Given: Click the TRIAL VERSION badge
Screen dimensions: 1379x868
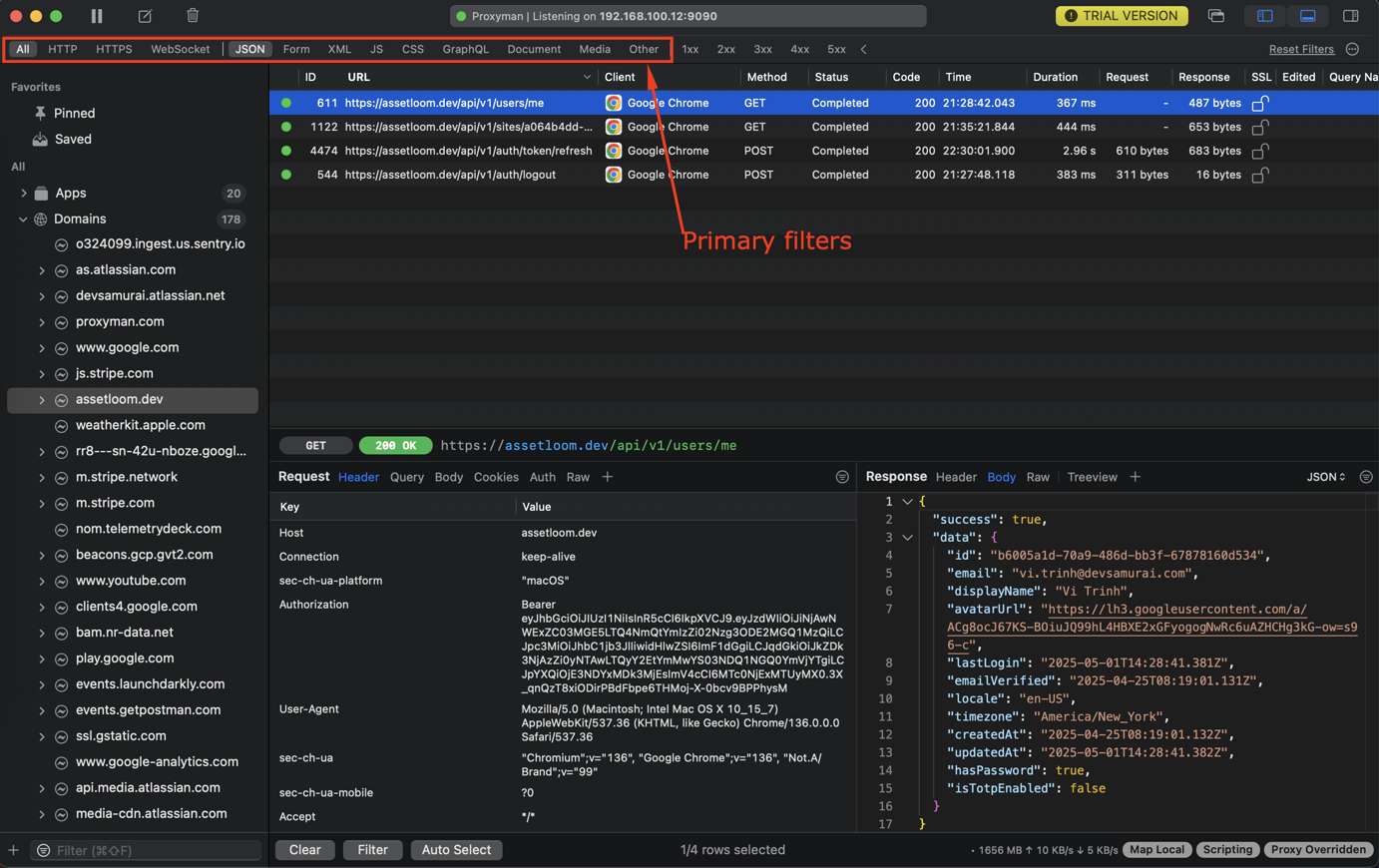Looking at the screenshot, I should pos(1122,16).
